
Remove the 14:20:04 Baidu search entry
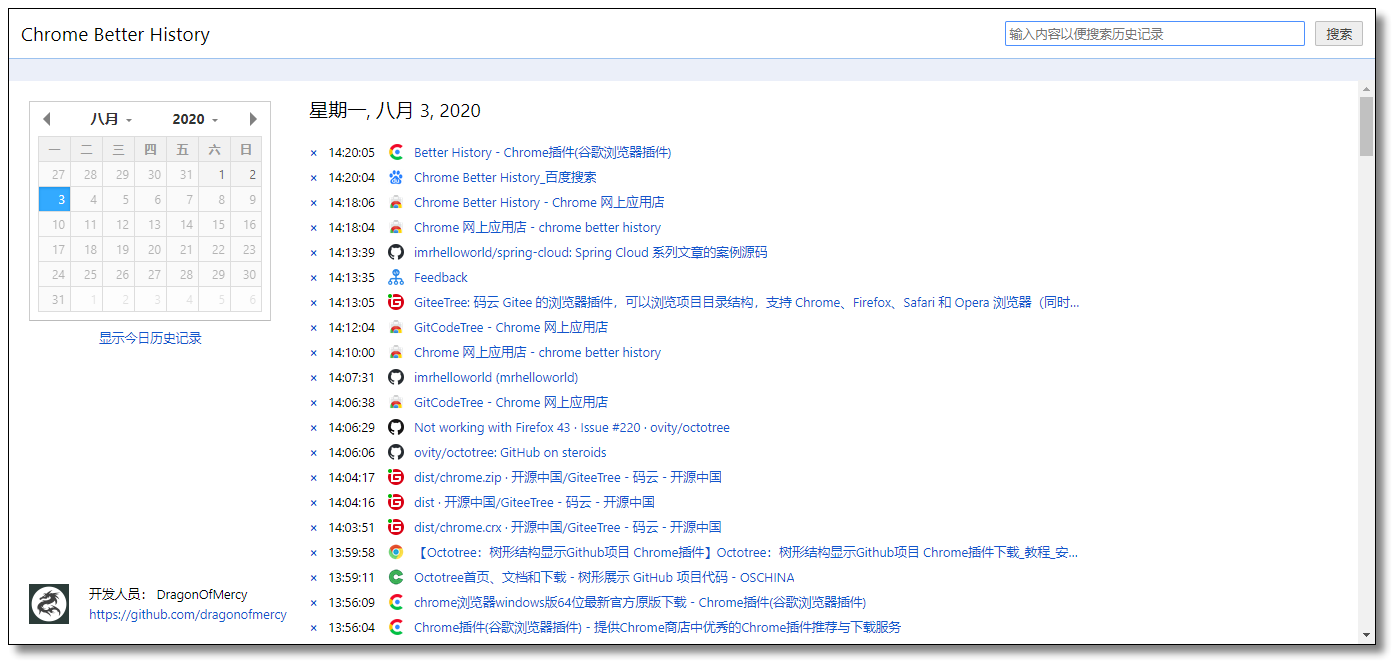pyautogui.click(x=313, y=178)
